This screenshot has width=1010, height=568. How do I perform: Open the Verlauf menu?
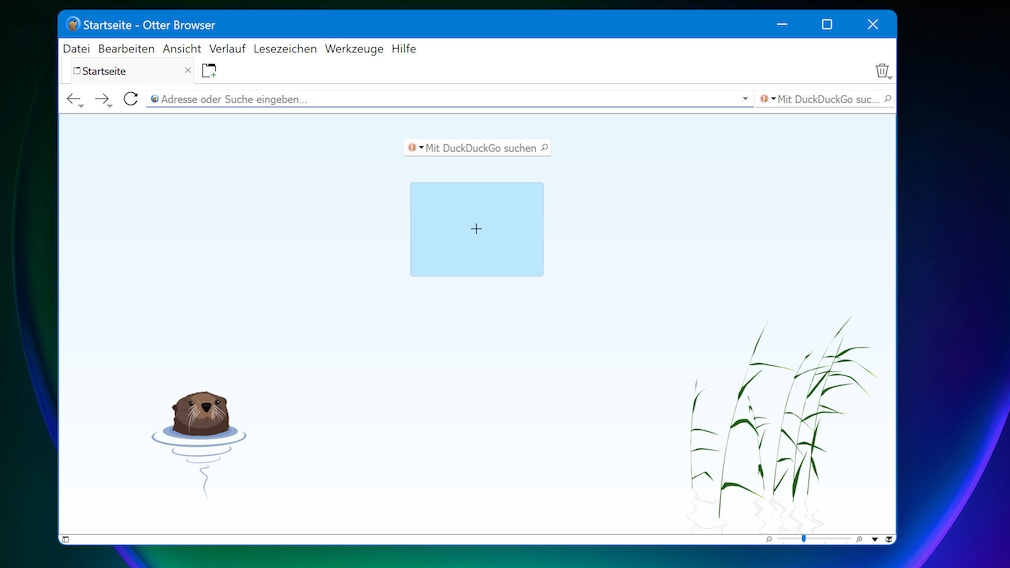(227, 49)
